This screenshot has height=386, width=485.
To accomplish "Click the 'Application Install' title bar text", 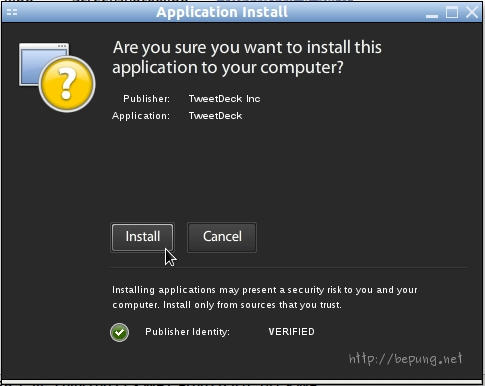I will coord(222,12).
